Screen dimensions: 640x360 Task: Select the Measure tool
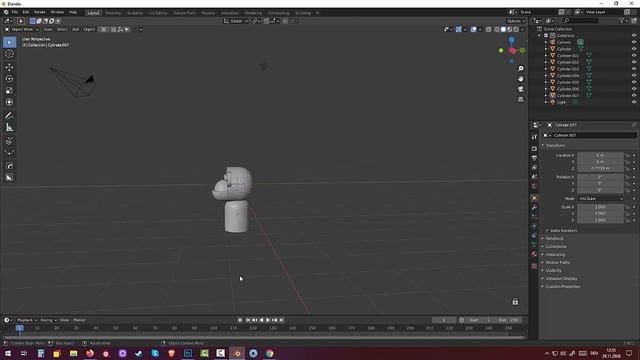(9, 127)
